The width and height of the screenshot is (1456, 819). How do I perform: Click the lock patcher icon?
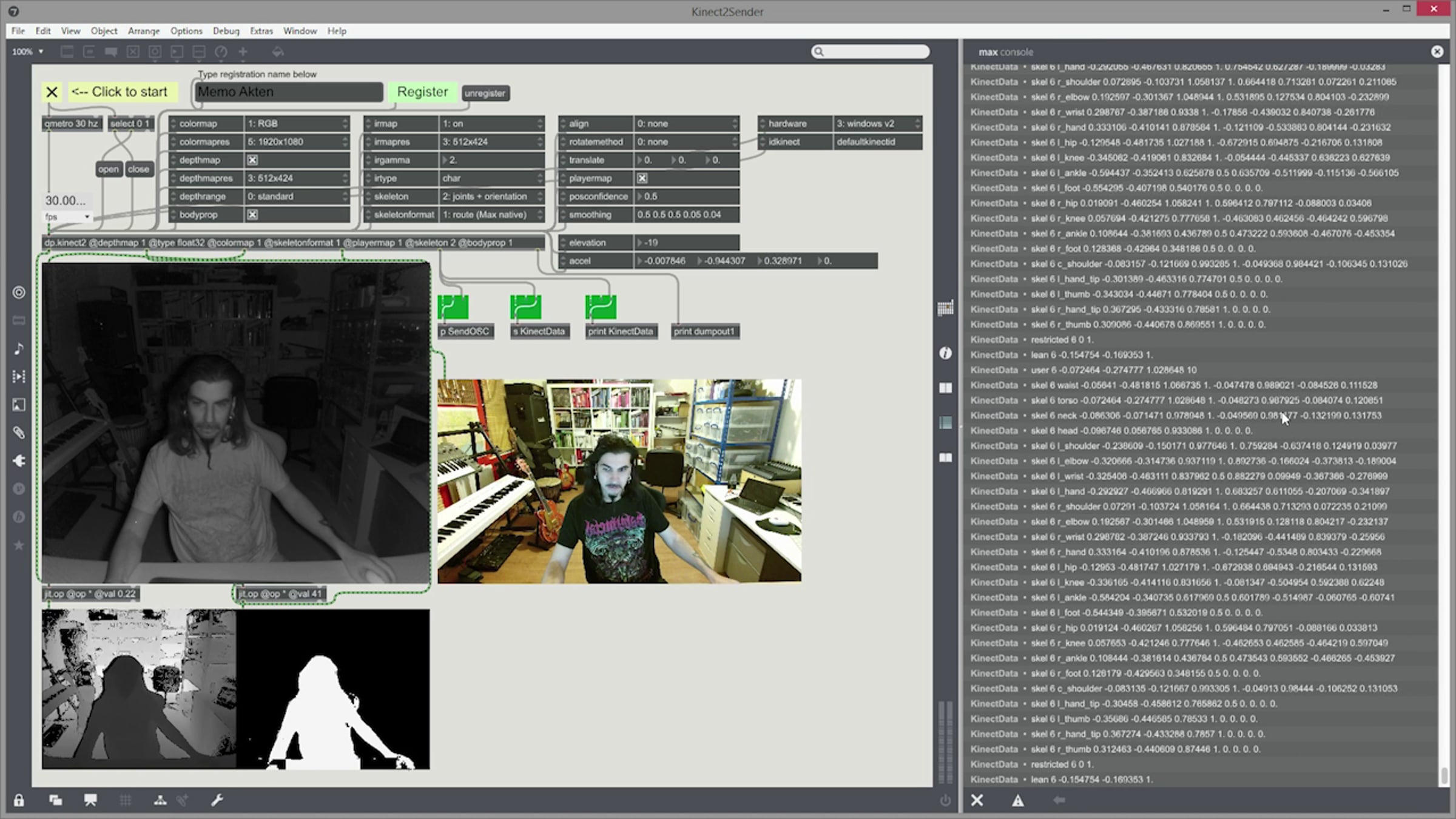click(x=19, y=800)
